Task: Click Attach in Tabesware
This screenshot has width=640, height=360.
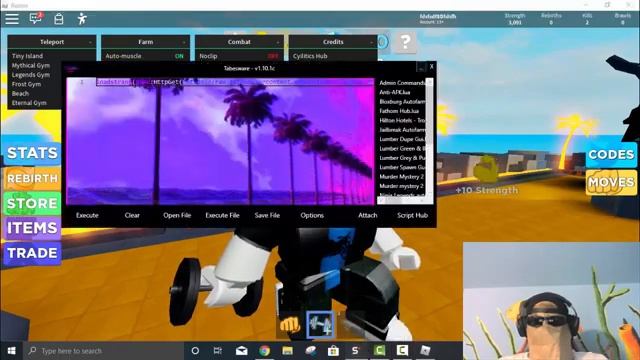Action: point(367,215)
